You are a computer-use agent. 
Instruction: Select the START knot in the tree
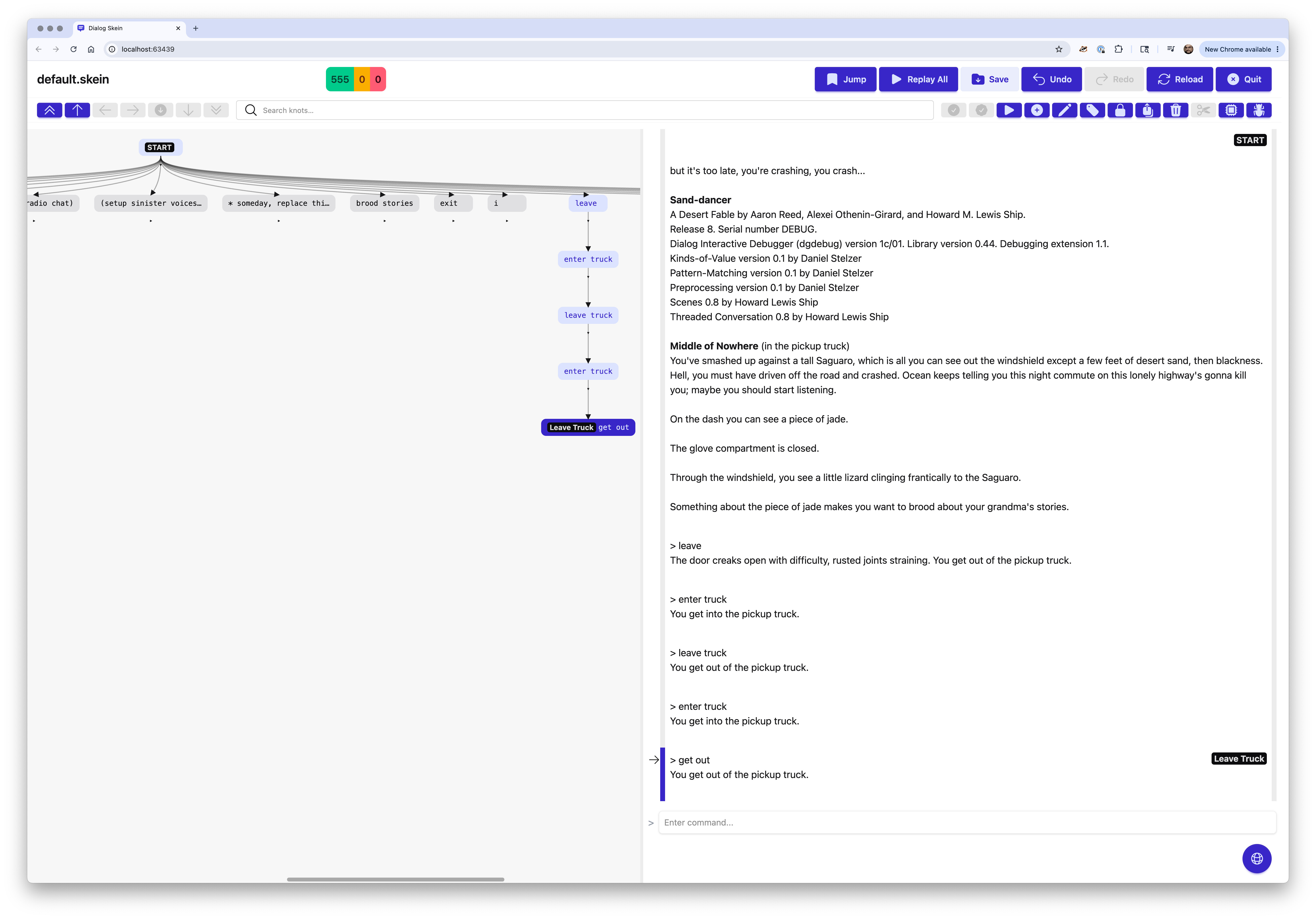pyautogui.click(x=160, y=147)
